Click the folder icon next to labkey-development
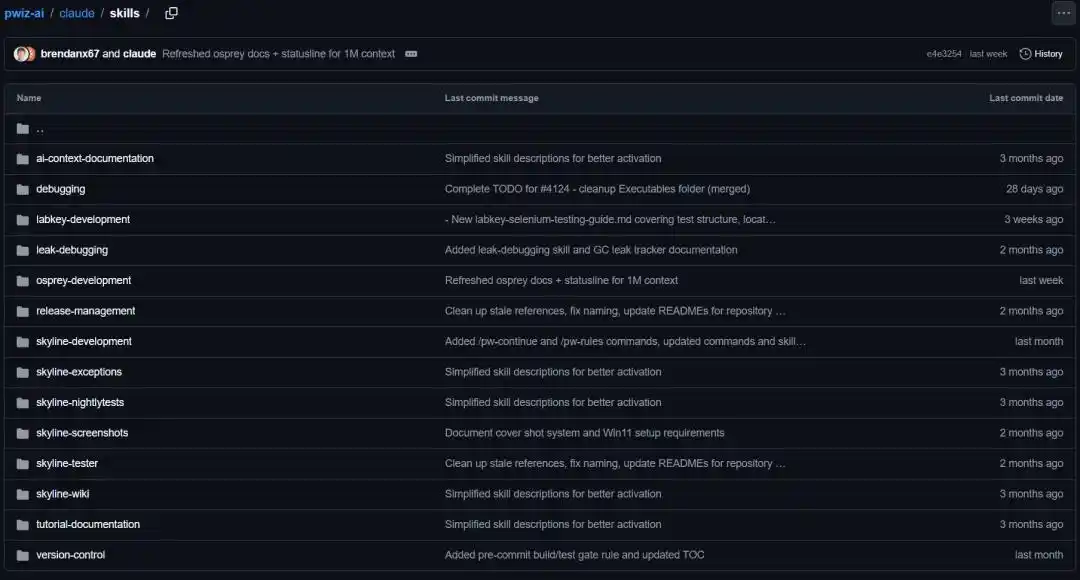The width and height of the screenshot is (1080, 580). click(22, 220)
